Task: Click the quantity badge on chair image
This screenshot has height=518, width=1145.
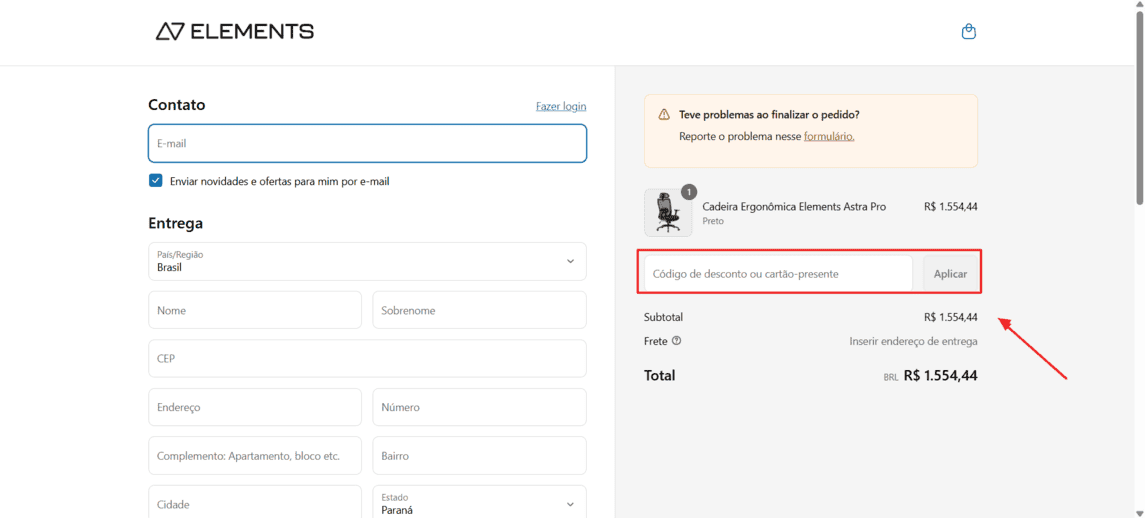Action: 689,191
